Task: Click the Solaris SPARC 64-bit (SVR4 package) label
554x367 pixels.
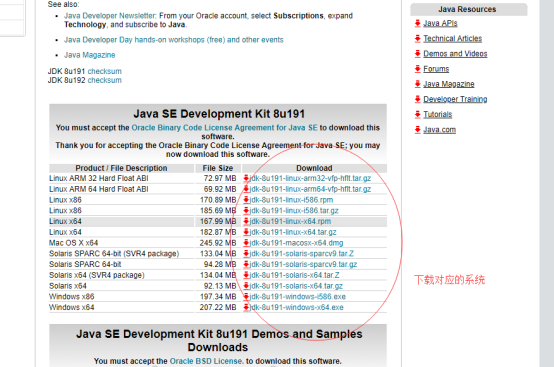Action: tap(114, 254)
